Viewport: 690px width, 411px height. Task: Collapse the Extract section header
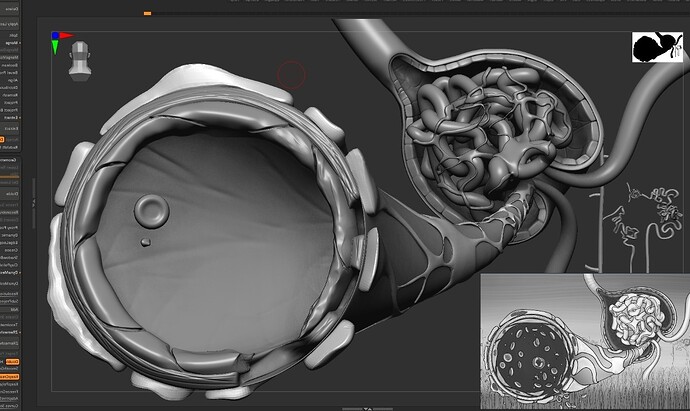tap(11, 117)
